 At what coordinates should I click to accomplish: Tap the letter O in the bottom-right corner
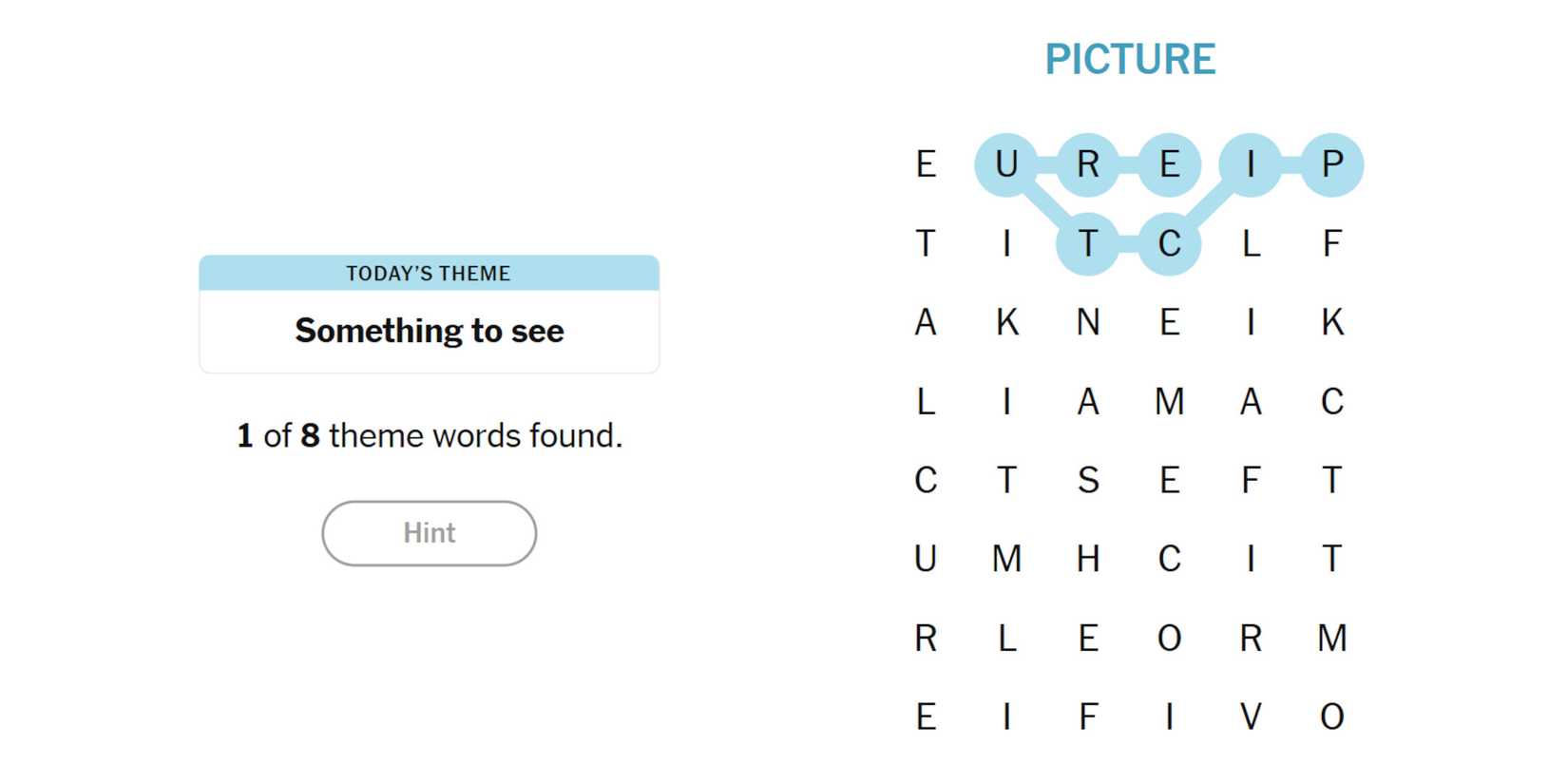click(x=1331, y=717)
